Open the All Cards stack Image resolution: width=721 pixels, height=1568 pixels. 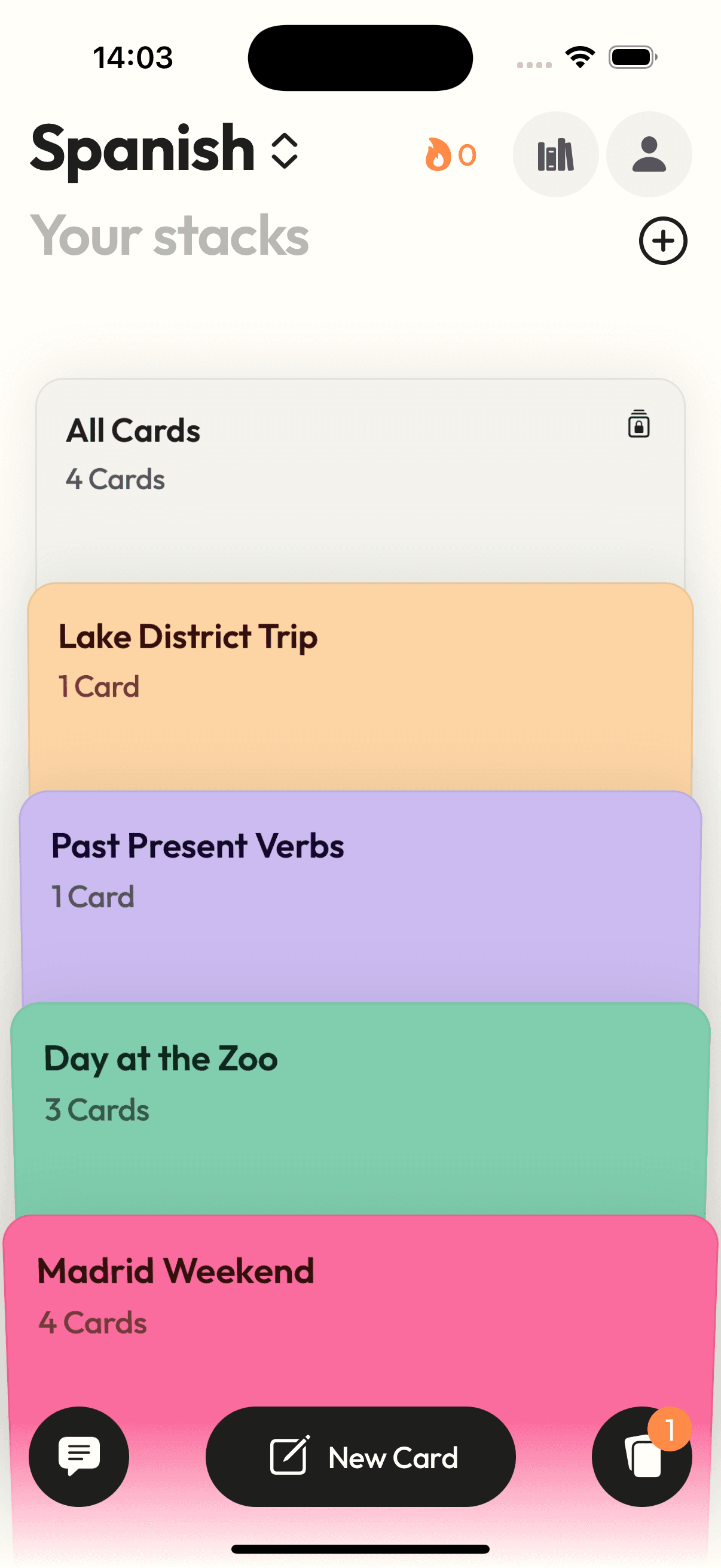pyautogui.click(x=360, y=481)
